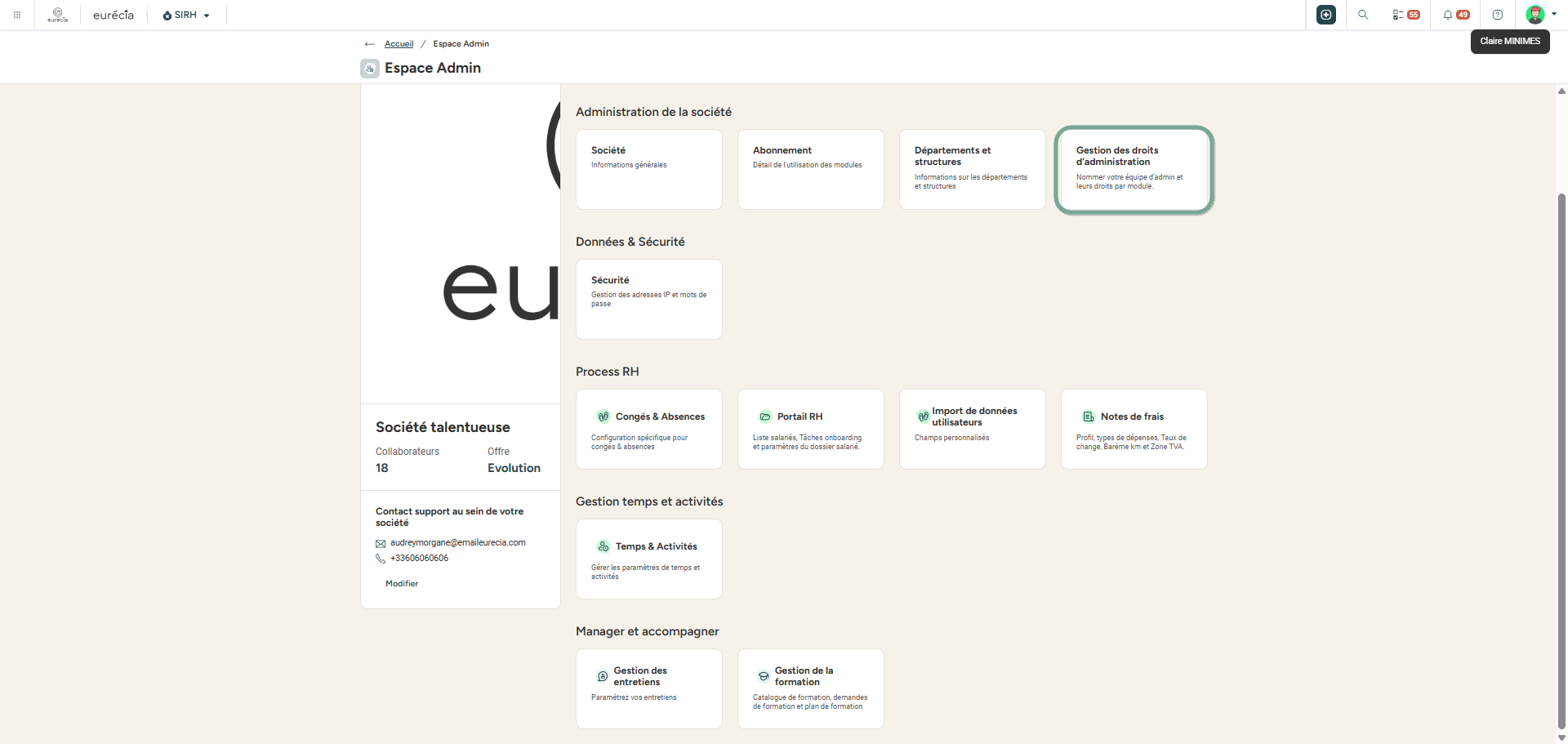Click the contact email envelope icon
The width and height of the screenshot is (1568, 744).
[381, 544]
